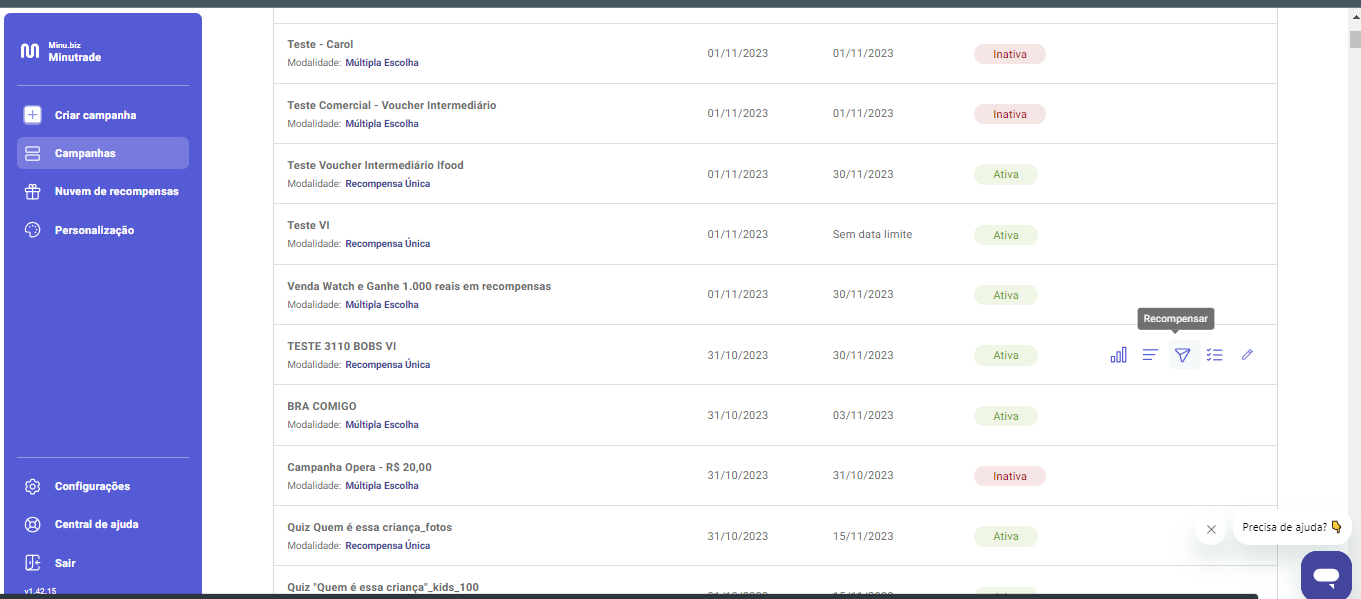Click the 'Precisa de ajuda?' message bubble

coord(1291,527)
